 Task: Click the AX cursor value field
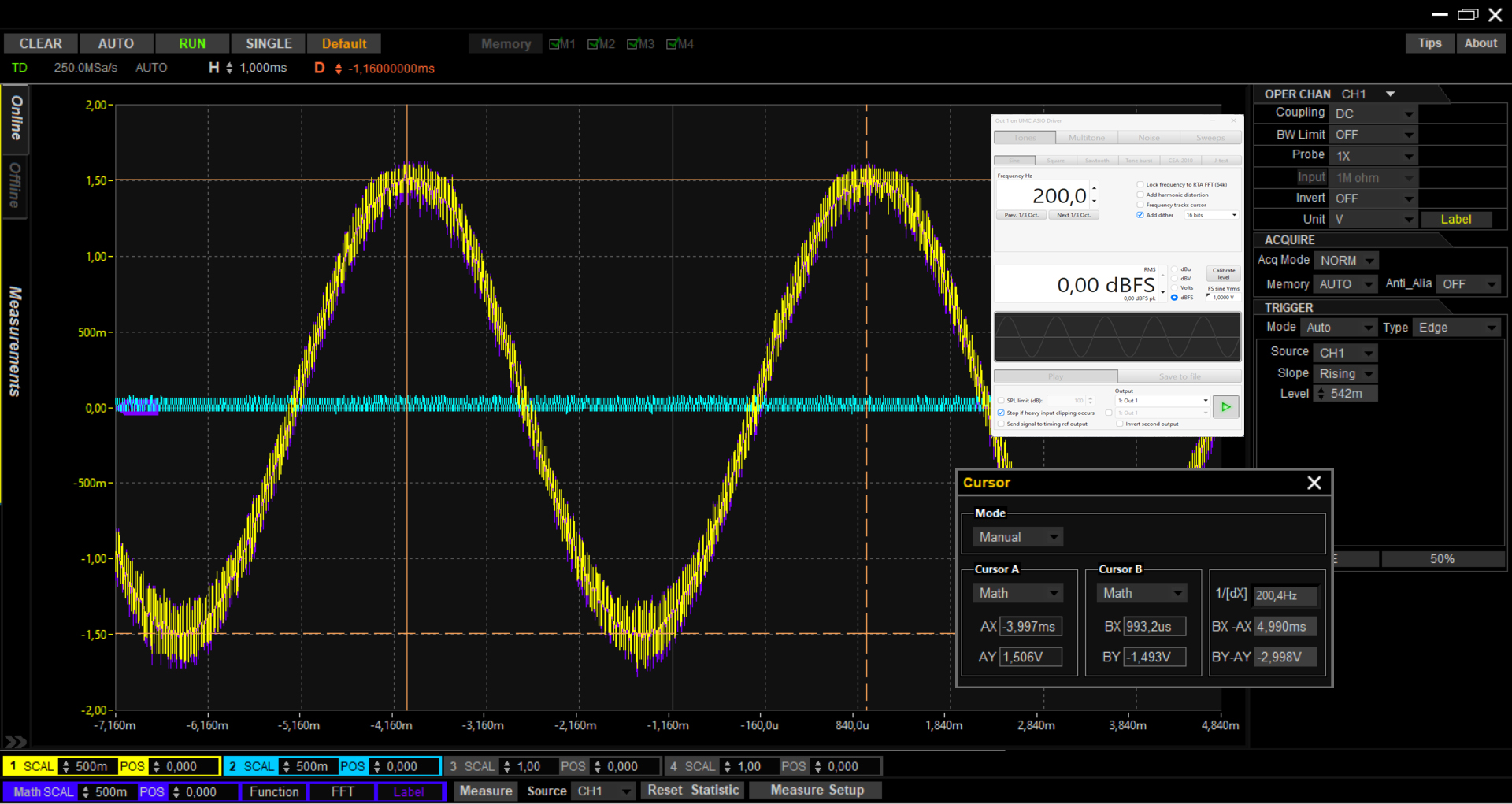click(x=1031, y=627)
